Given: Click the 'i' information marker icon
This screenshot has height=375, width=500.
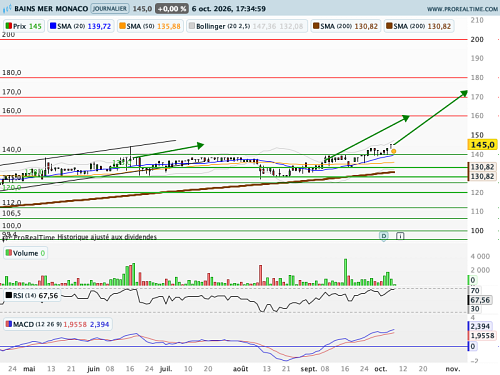Looking at the screenshot, I should [x=400, y=236].
